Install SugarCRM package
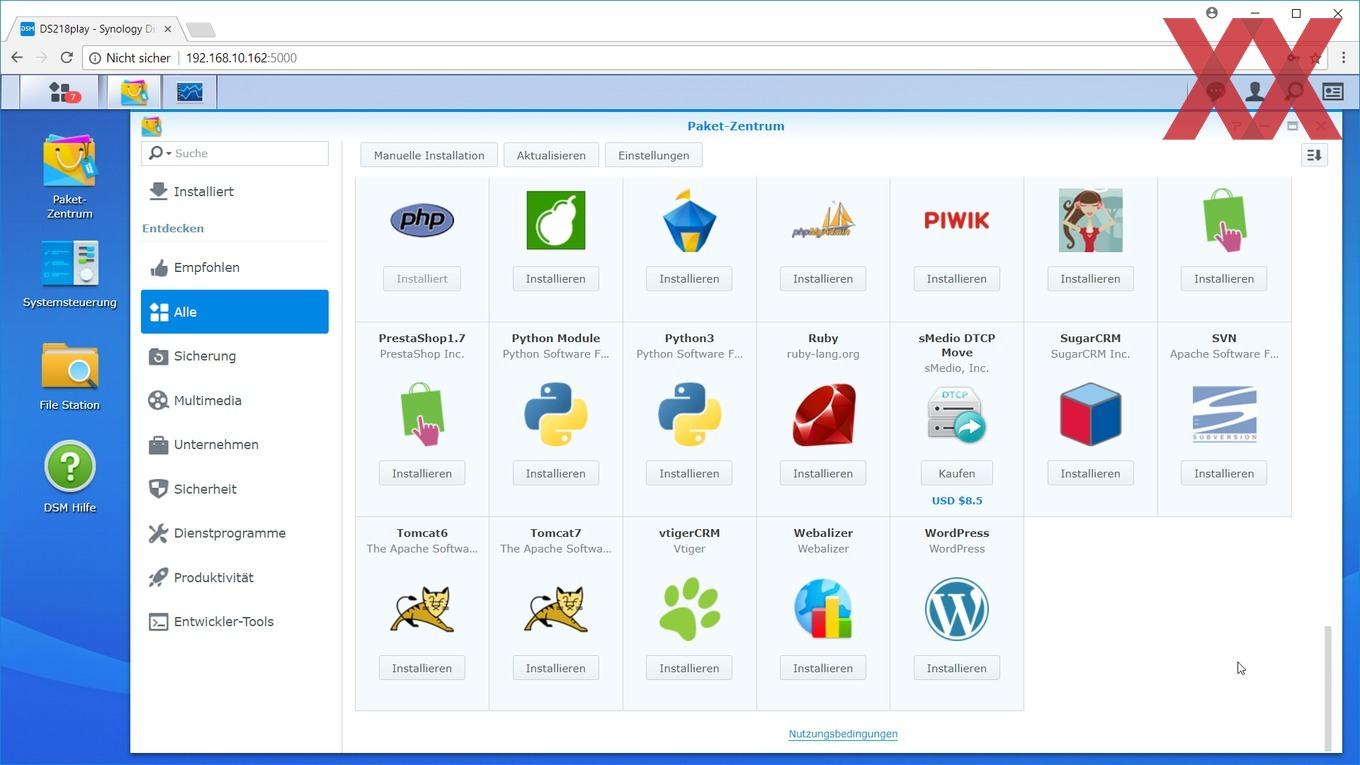Viewport: 1360px width, 765px height. pos(1090,473)
